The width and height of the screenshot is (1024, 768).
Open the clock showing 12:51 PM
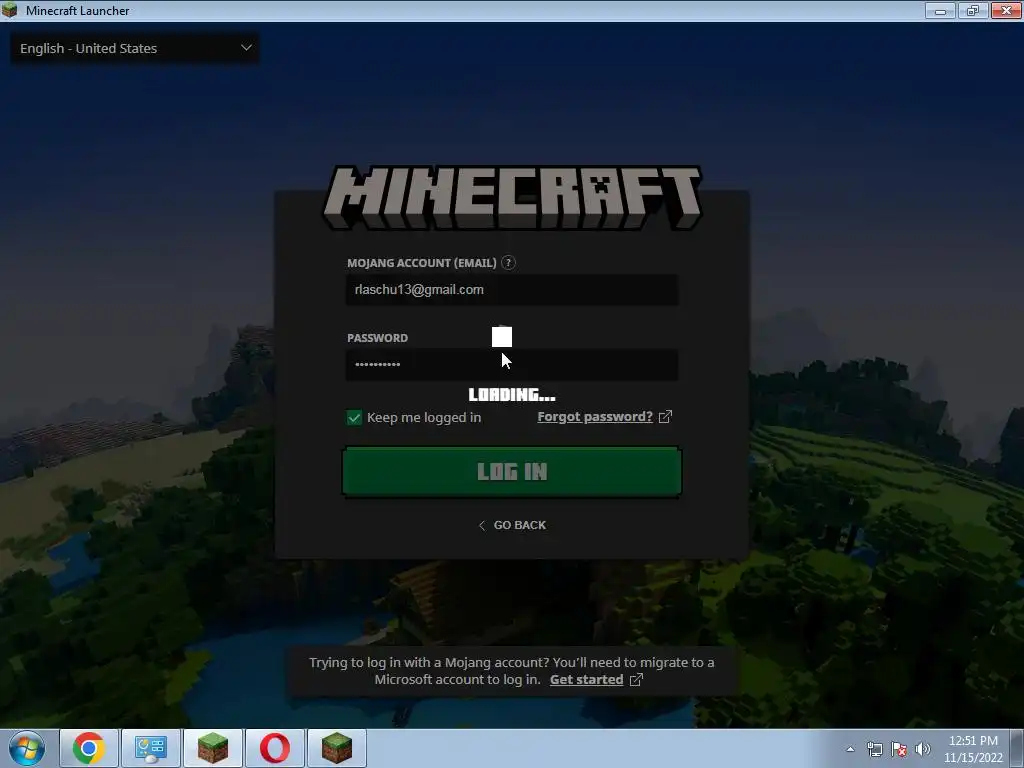973,749
